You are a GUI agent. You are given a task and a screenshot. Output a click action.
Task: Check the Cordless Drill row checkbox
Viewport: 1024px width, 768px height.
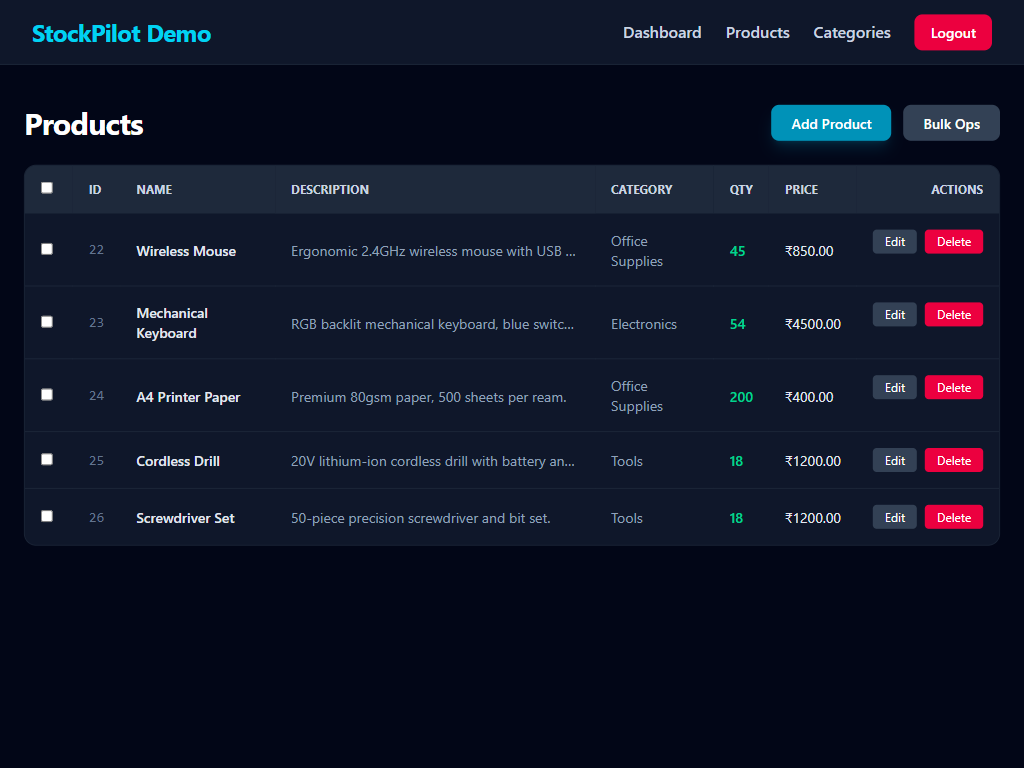point(47,460)
